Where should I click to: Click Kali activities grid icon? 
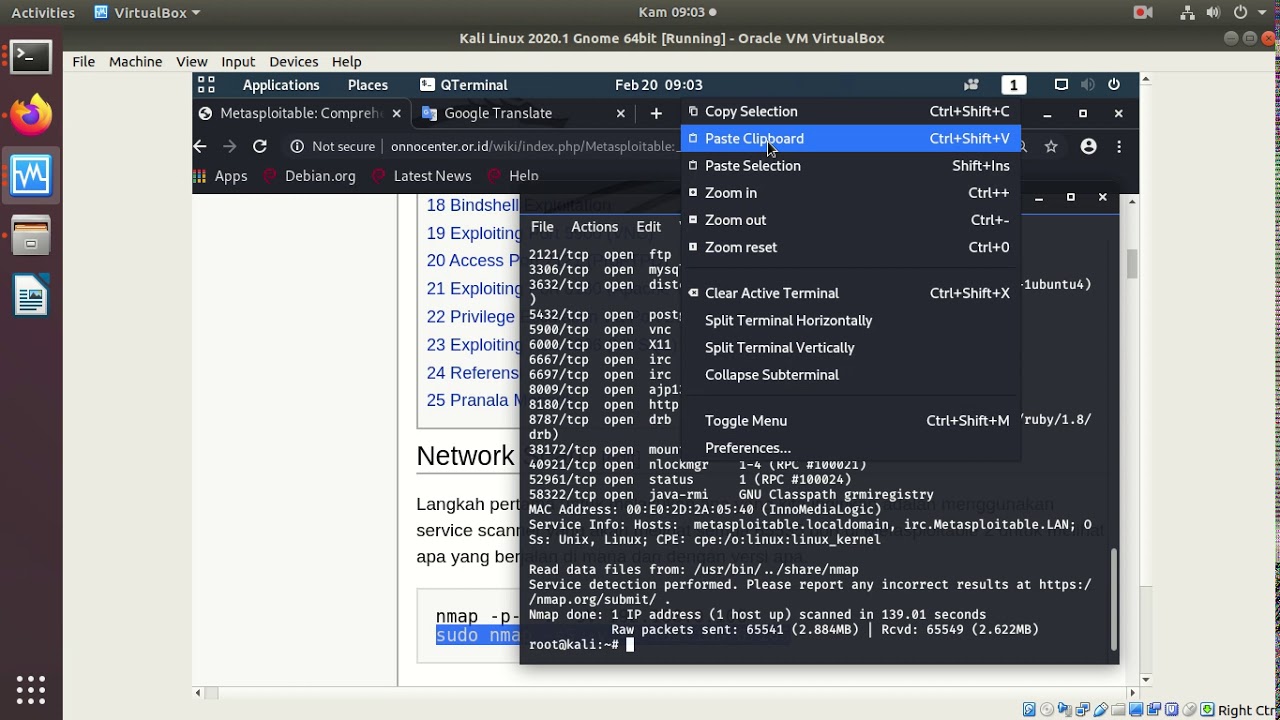click(206, 85)
